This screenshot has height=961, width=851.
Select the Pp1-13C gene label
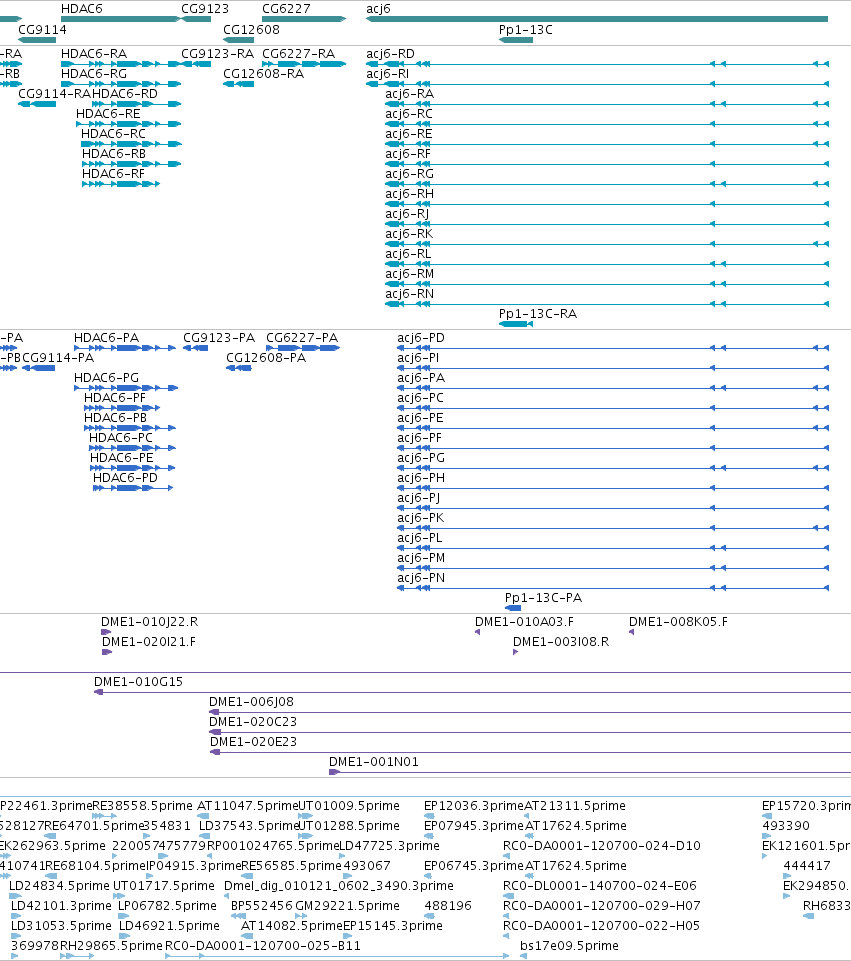coord(526,29)
